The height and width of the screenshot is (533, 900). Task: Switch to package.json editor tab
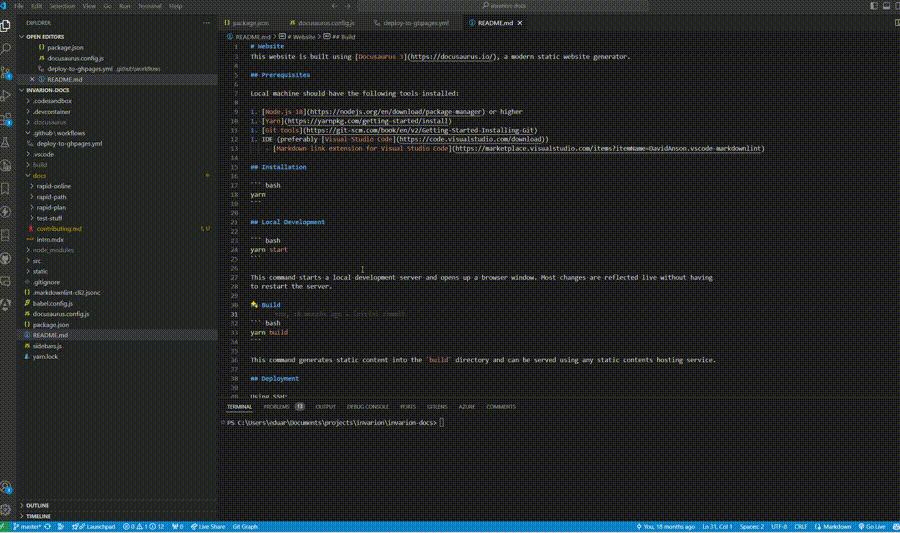point(248,23)
